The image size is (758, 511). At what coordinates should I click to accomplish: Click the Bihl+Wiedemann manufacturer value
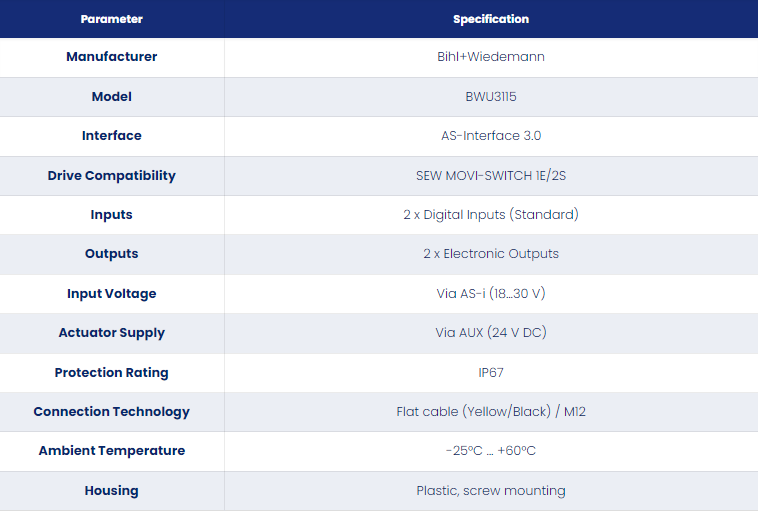pyautogui.click(x=491, y=57)
